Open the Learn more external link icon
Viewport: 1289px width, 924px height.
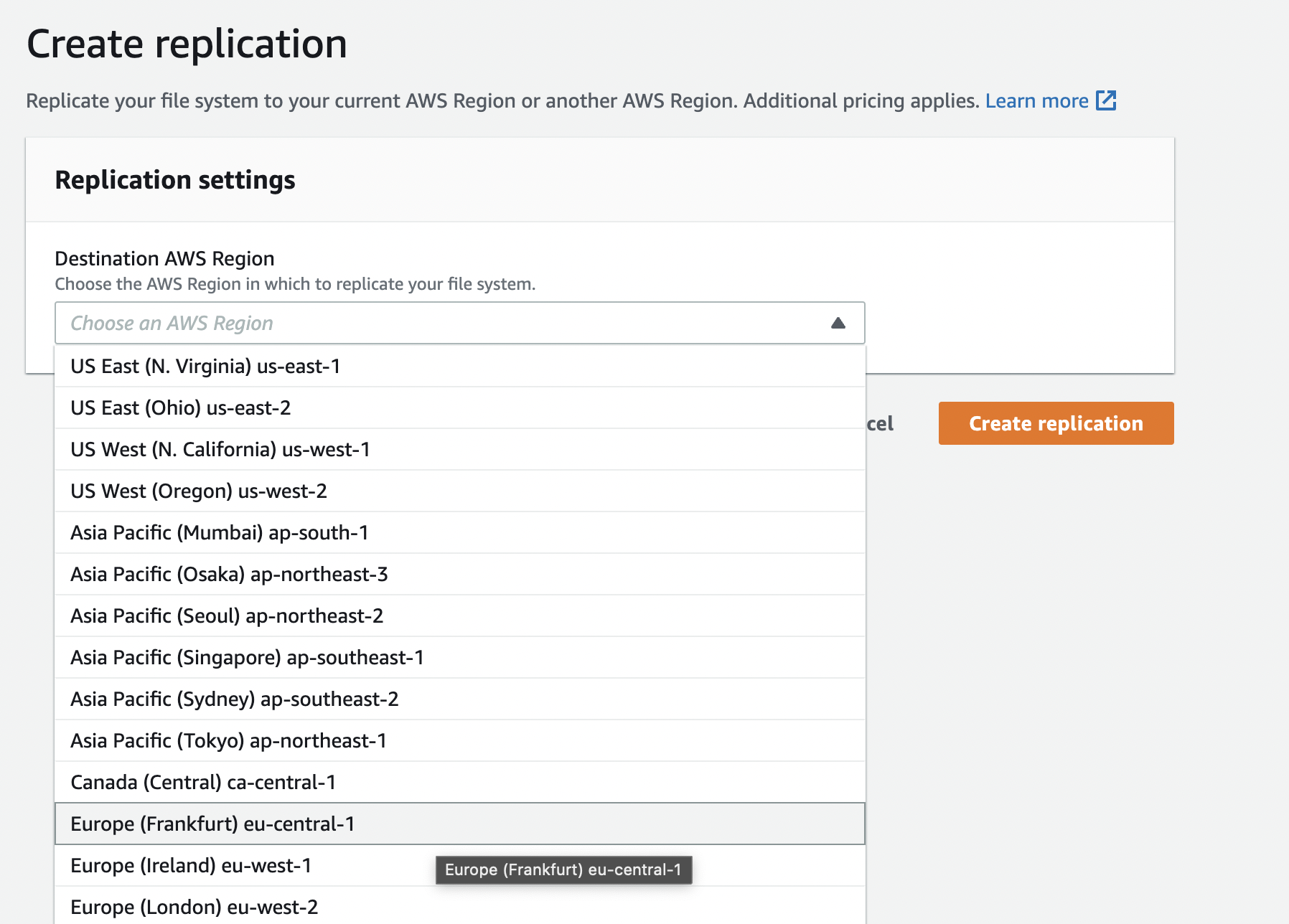[1106, 100]
